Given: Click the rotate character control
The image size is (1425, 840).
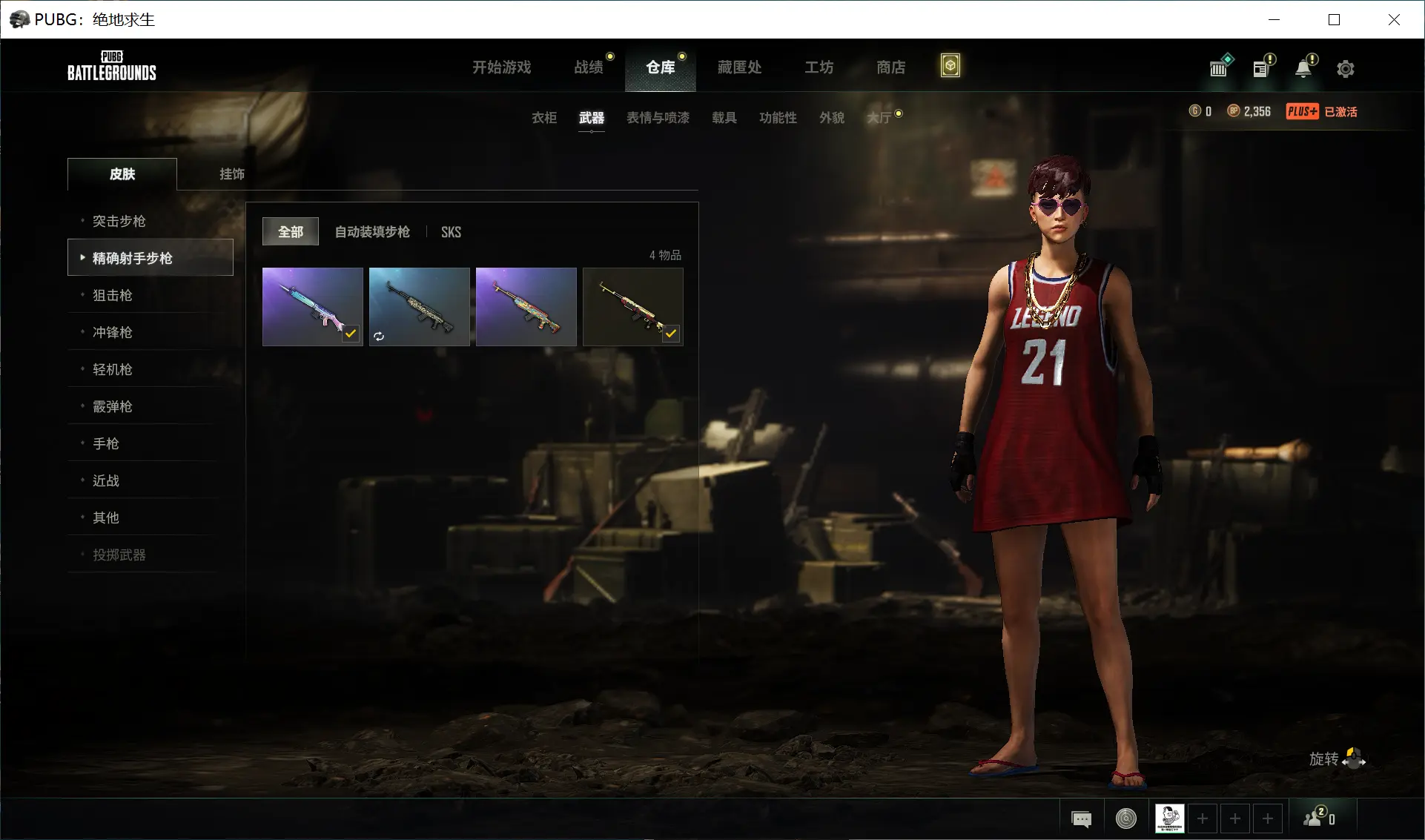Looking at the screenshot, I should (x=1338, y=758).
